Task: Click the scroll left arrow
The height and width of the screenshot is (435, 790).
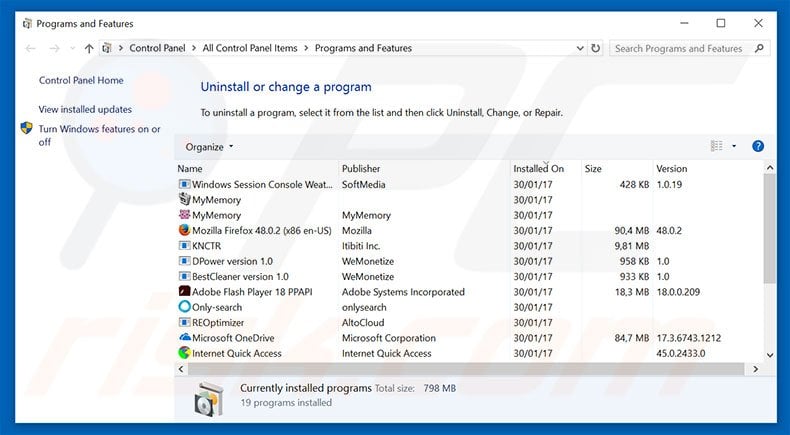Action: (x=181, y=369)
